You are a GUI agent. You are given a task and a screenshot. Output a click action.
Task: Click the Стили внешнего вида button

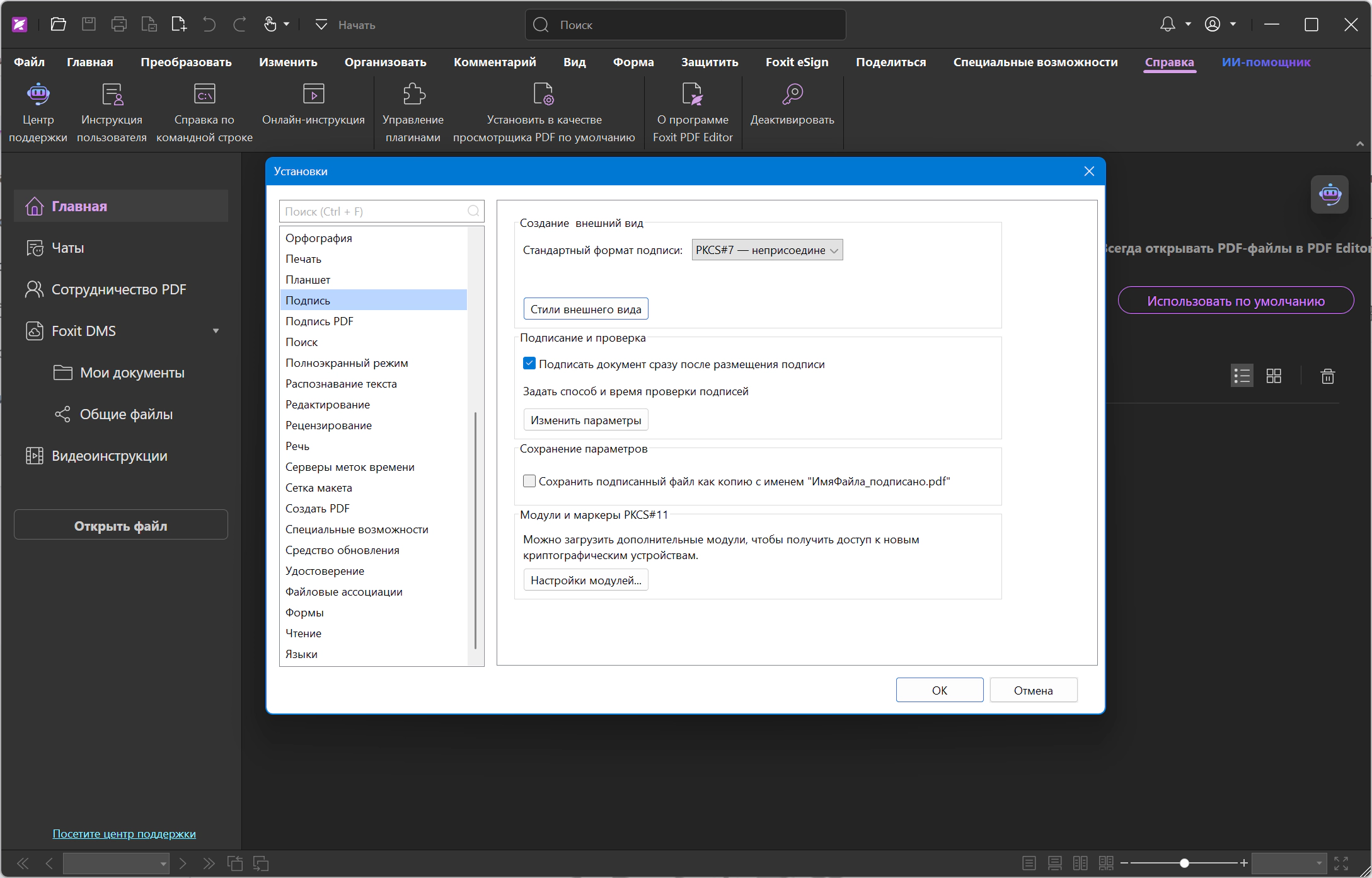(x=585, y=309)
